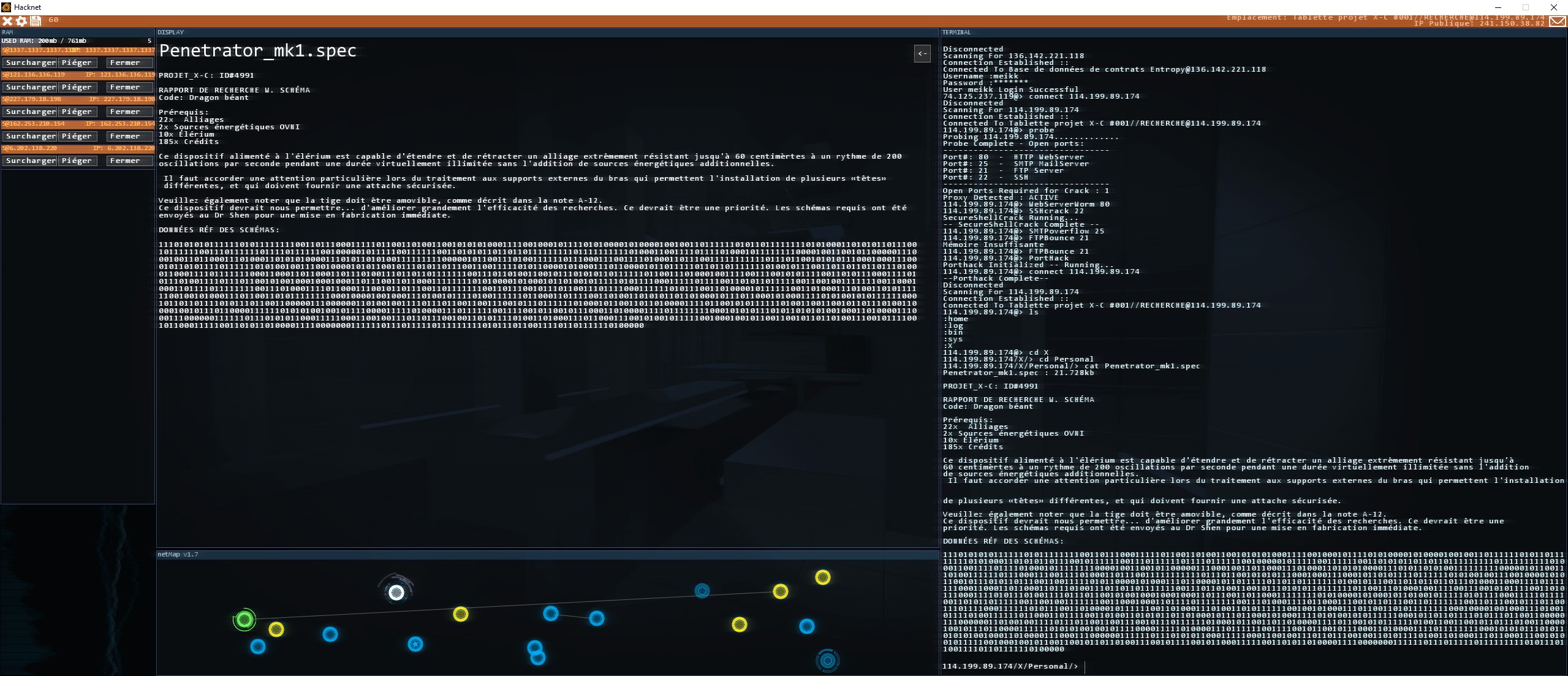Click Surcharger for shell 121.136.136.119
The width and height of the screenshot is (1568, 676).
point(31,87)
